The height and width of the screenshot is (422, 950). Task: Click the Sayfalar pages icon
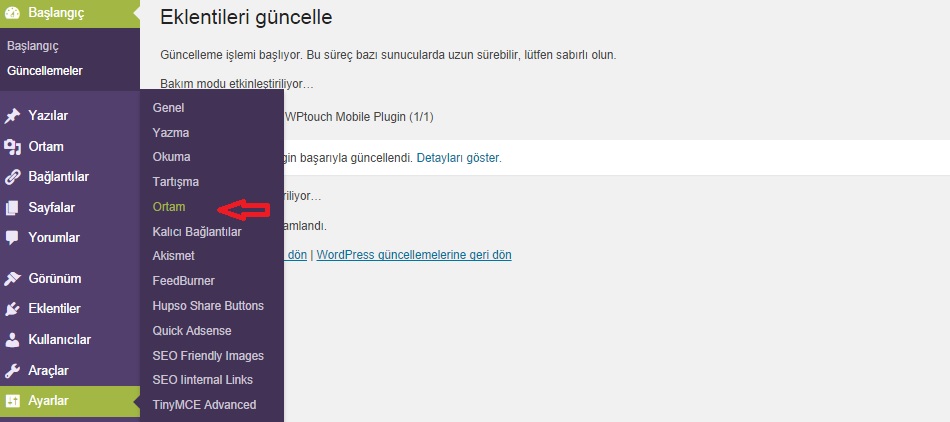12,208
